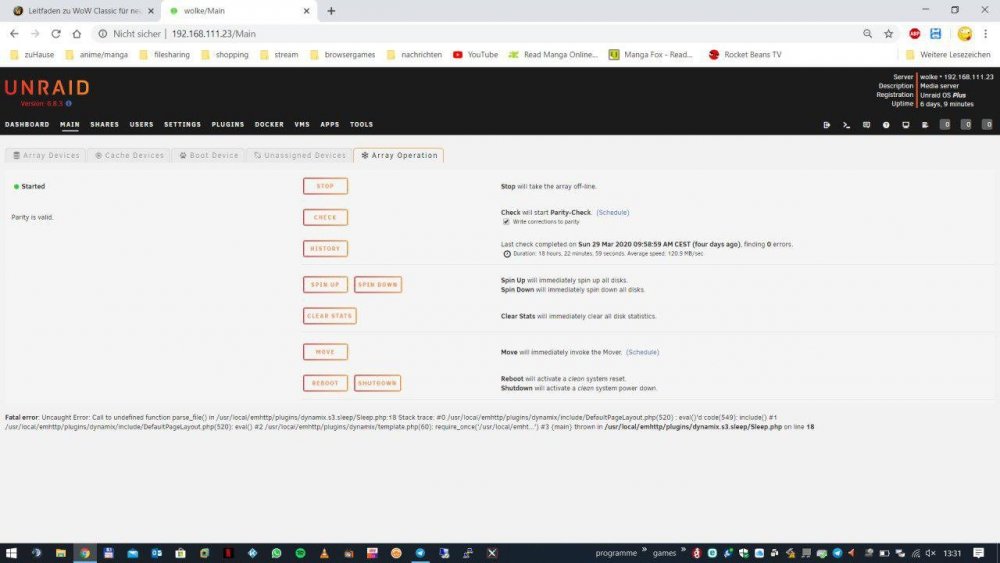
Task: Click the Stop array button
Action: pos(325,186)
